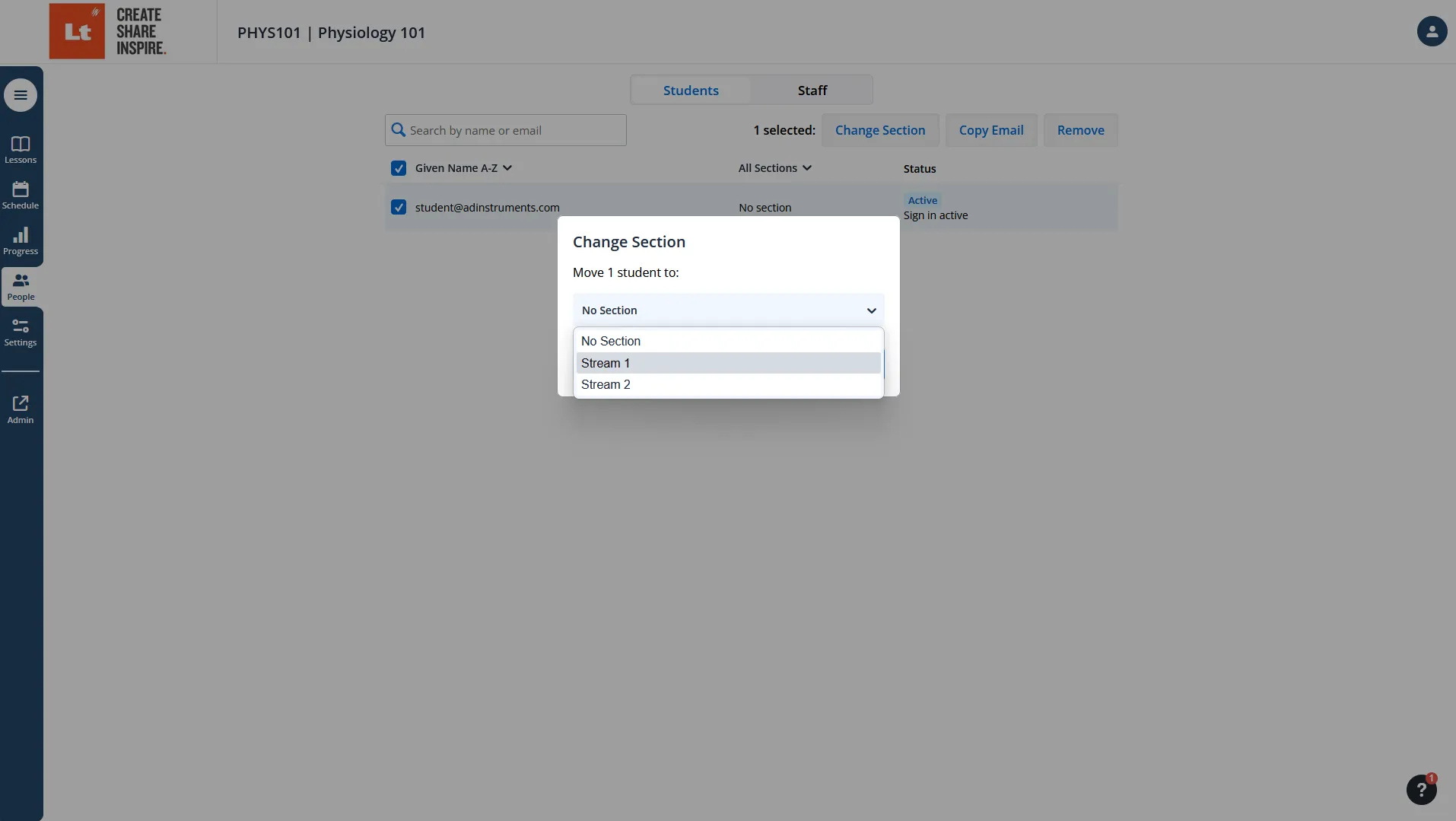
Task: Click the search magnifier icon
Action: pos(398,130)
